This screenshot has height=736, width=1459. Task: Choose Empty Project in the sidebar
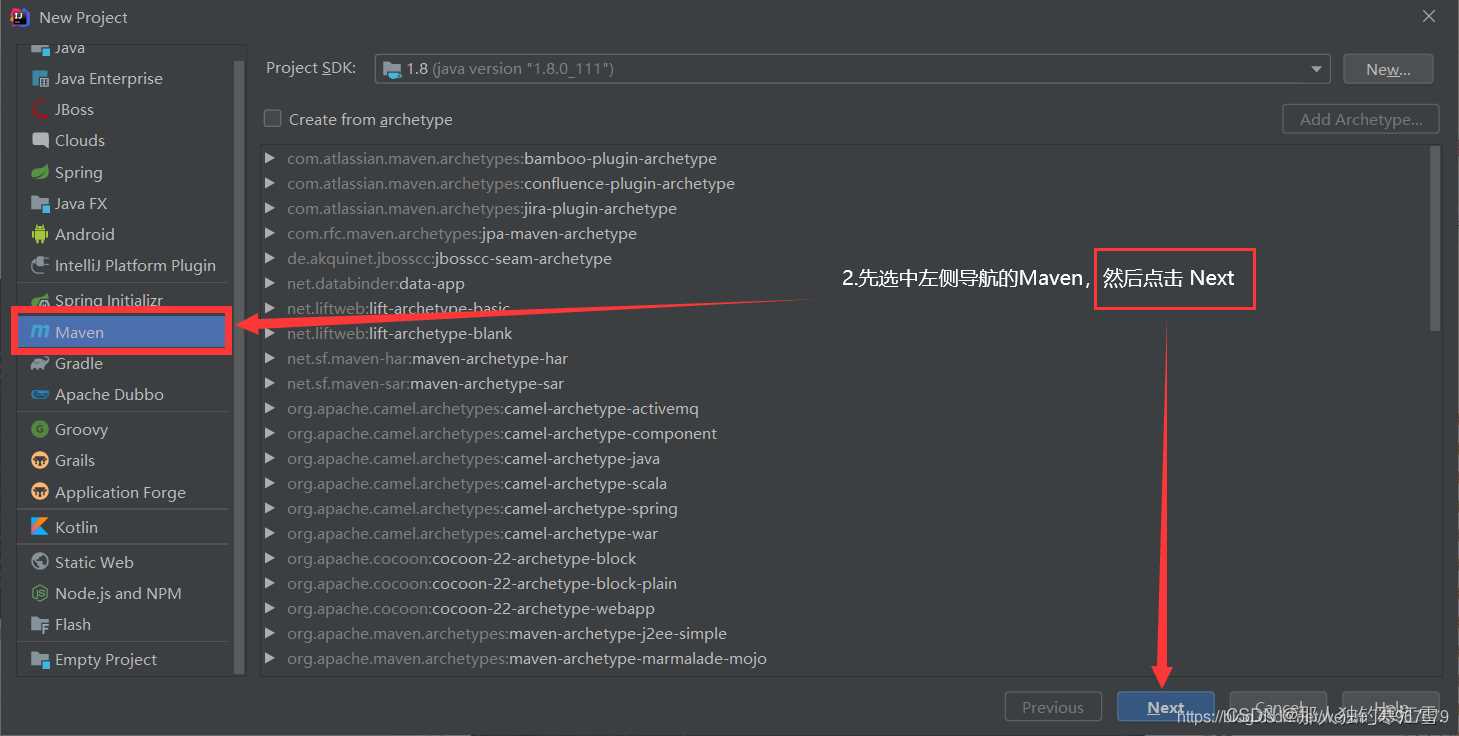(x=105, y=659)
